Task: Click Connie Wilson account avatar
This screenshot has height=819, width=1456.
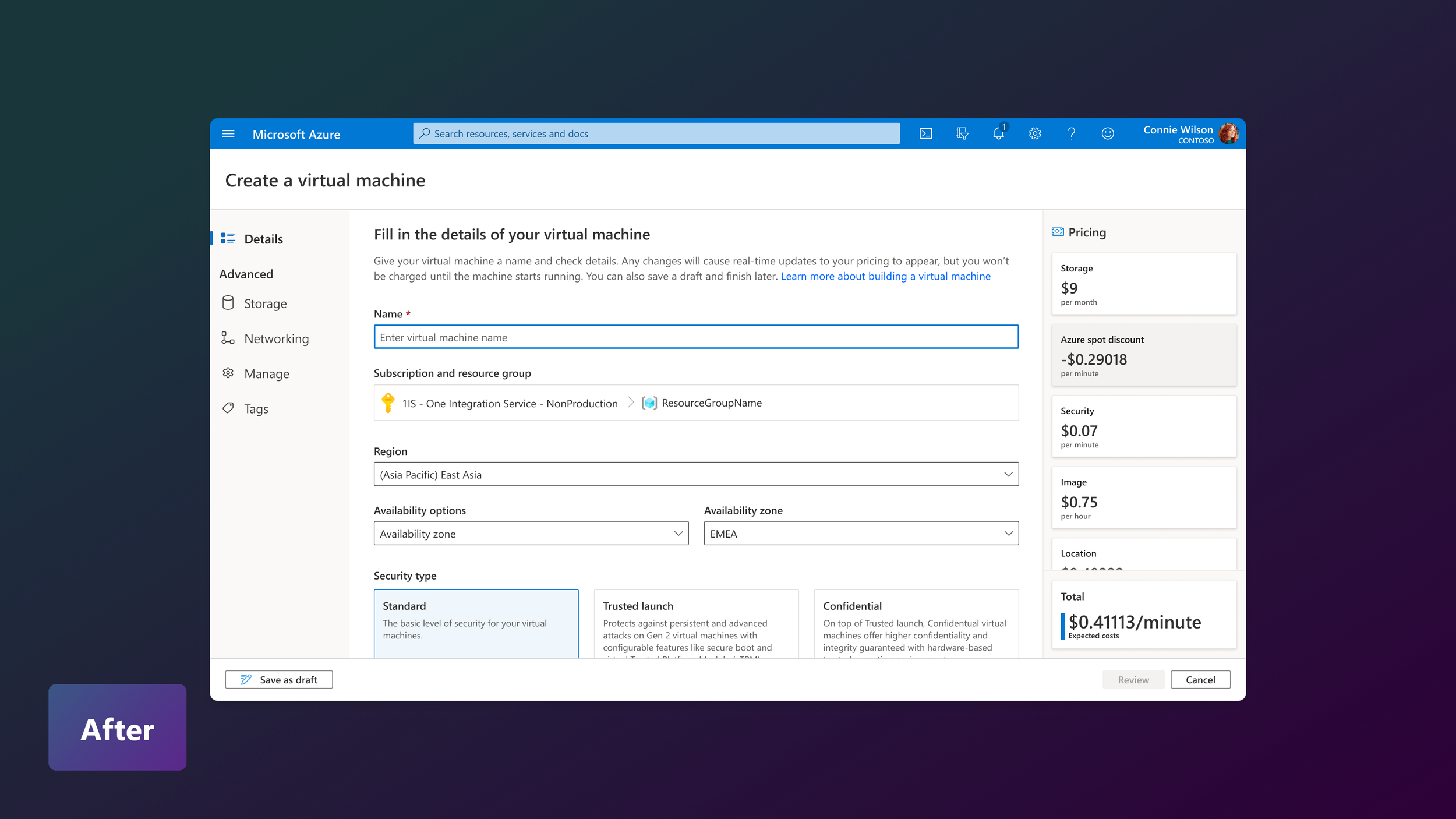Action: pyautogui.click(x=1229, y=134)
